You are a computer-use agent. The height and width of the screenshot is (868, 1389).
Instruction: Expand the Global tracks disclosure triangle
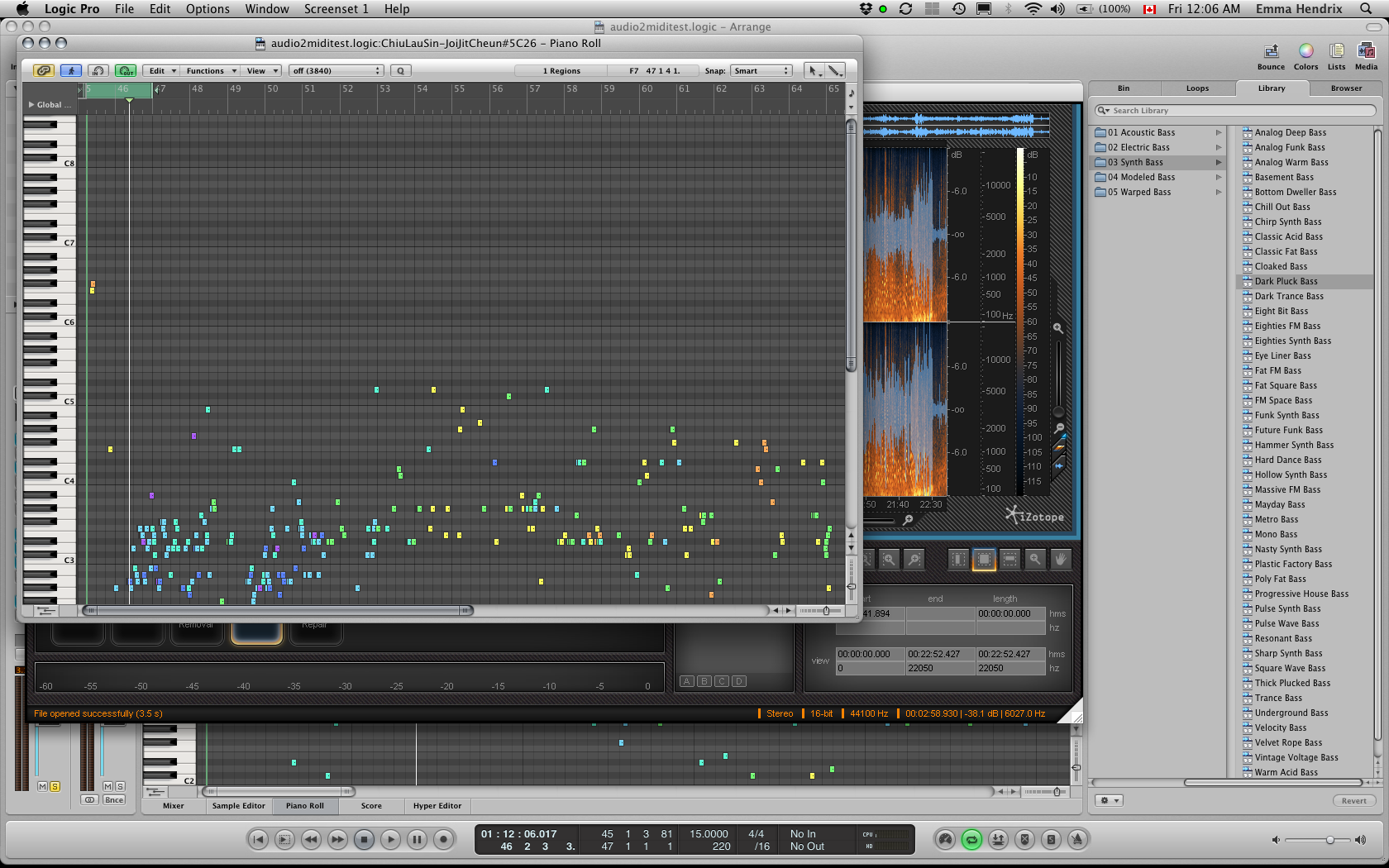tap(31, 105)
